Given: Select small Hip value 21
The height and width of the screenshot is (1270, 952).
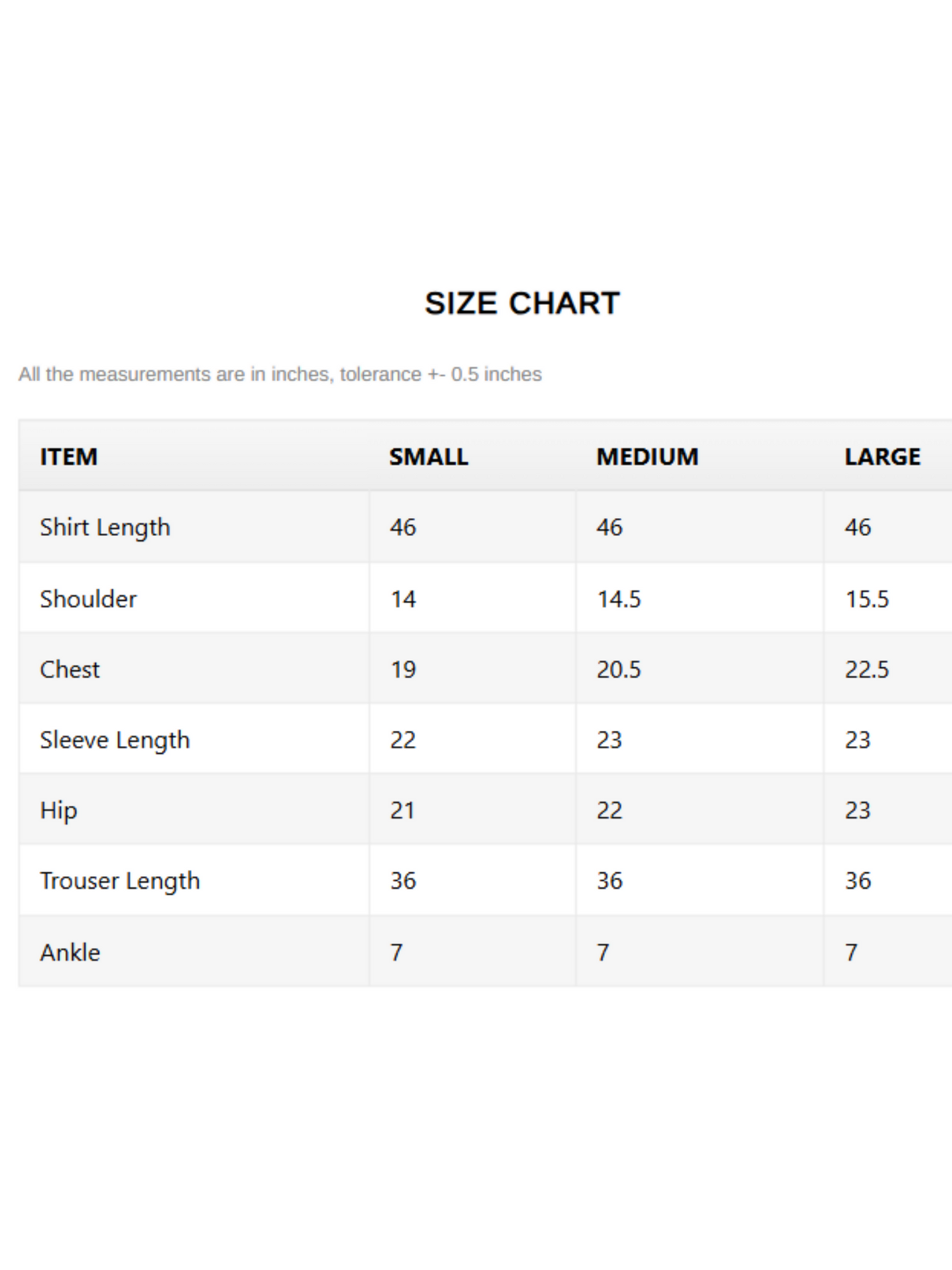Looking at the screenshot, I should [403, 811].
